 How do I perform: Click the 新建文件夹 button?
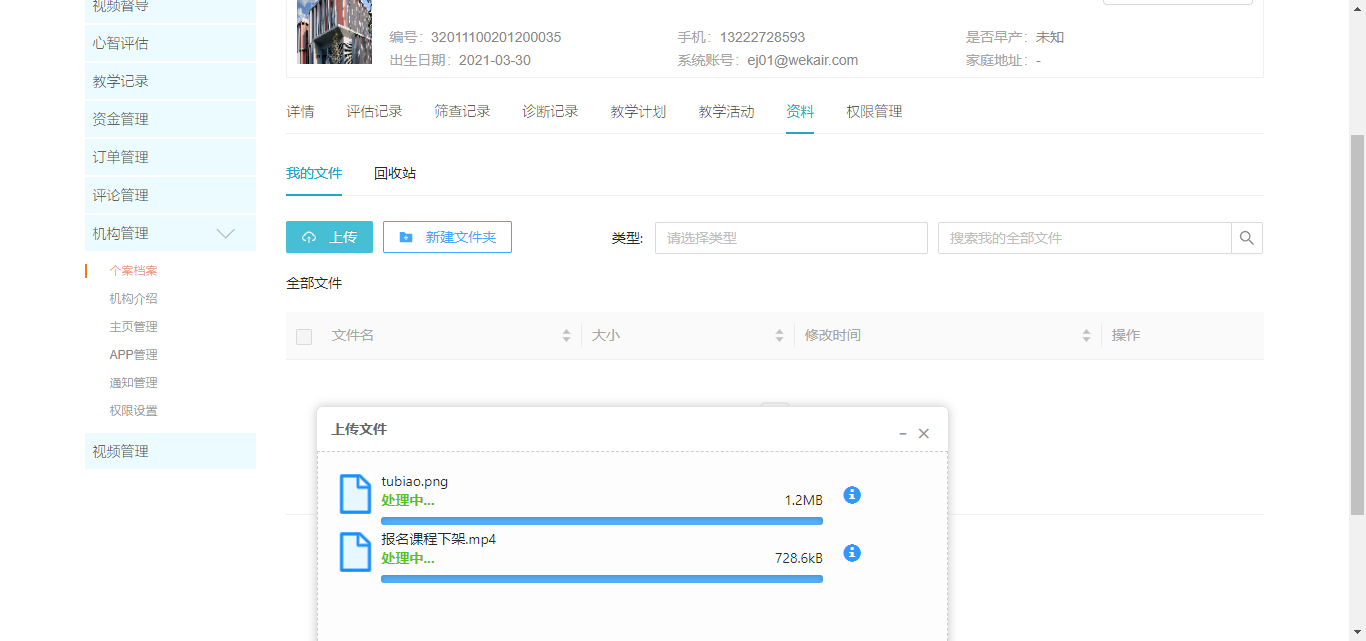(447, 237)
